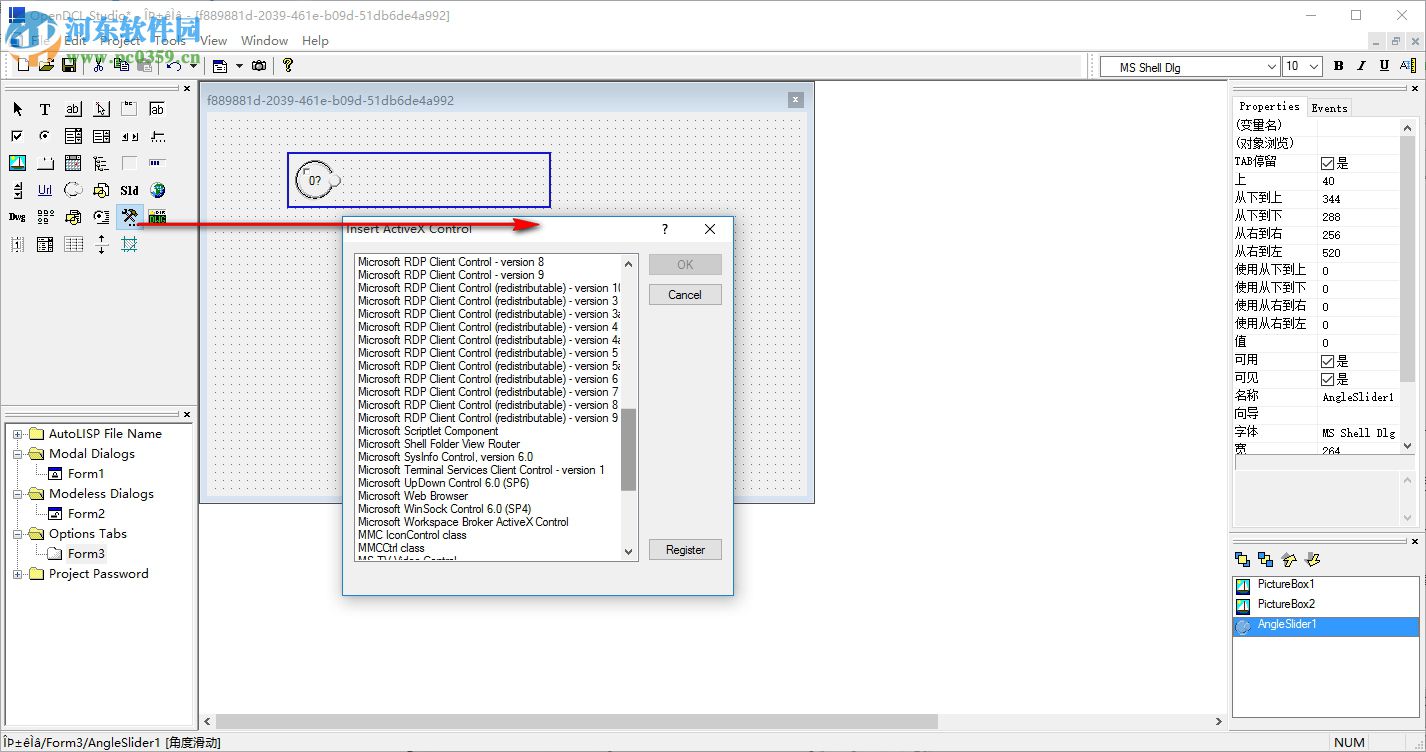Open the undo history dropdown arrow

193,65
